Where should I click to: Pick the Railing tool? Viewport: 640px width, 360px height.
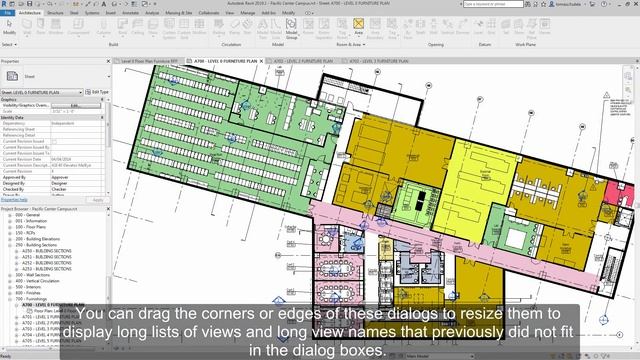pyautogui.click(x=219, y=27)
